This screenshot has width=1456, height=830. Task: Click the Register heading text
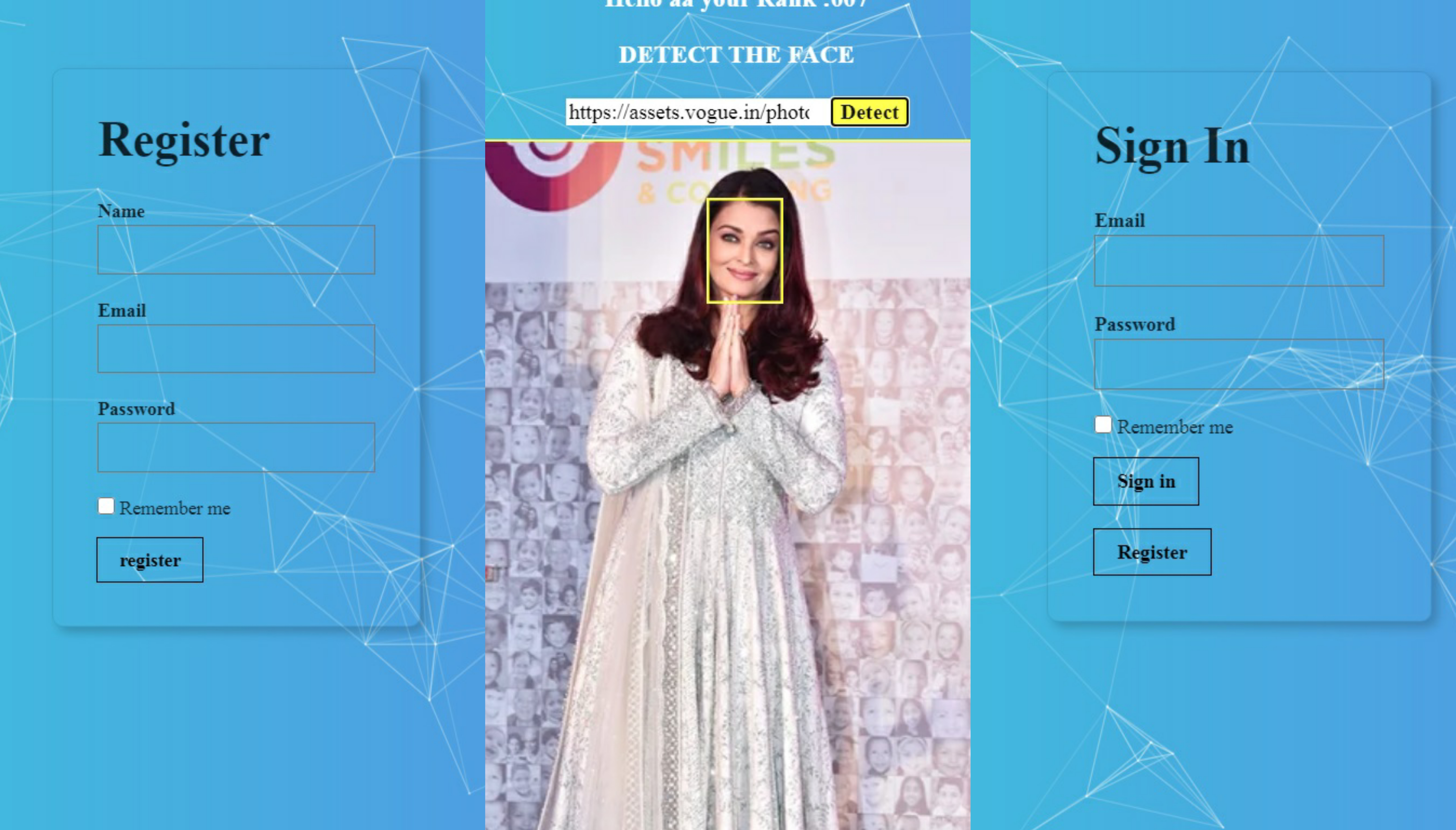pyautogui.click(x=184, y=140)
